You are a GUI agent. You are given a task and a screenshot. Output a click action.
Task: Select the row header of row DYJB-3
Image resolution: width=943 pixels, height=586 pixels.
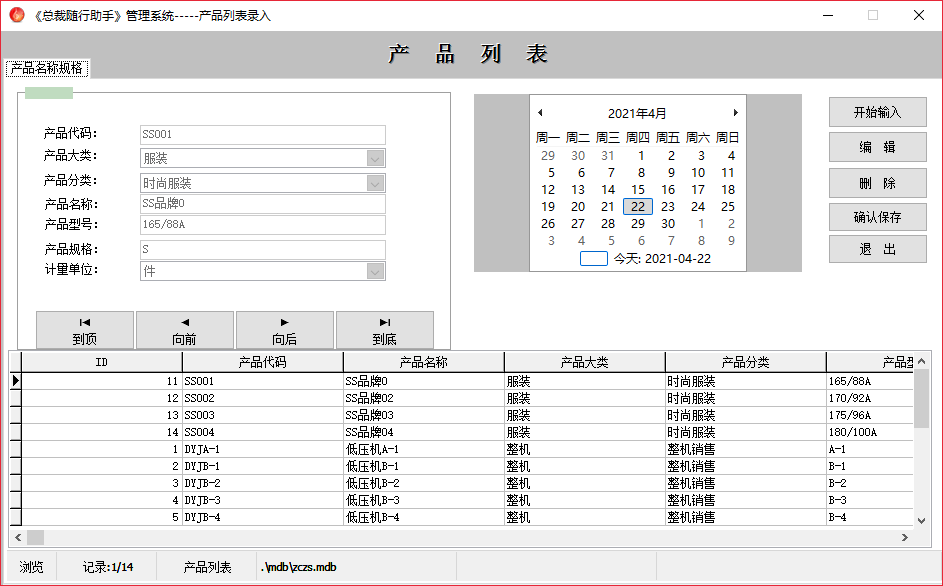16,500
